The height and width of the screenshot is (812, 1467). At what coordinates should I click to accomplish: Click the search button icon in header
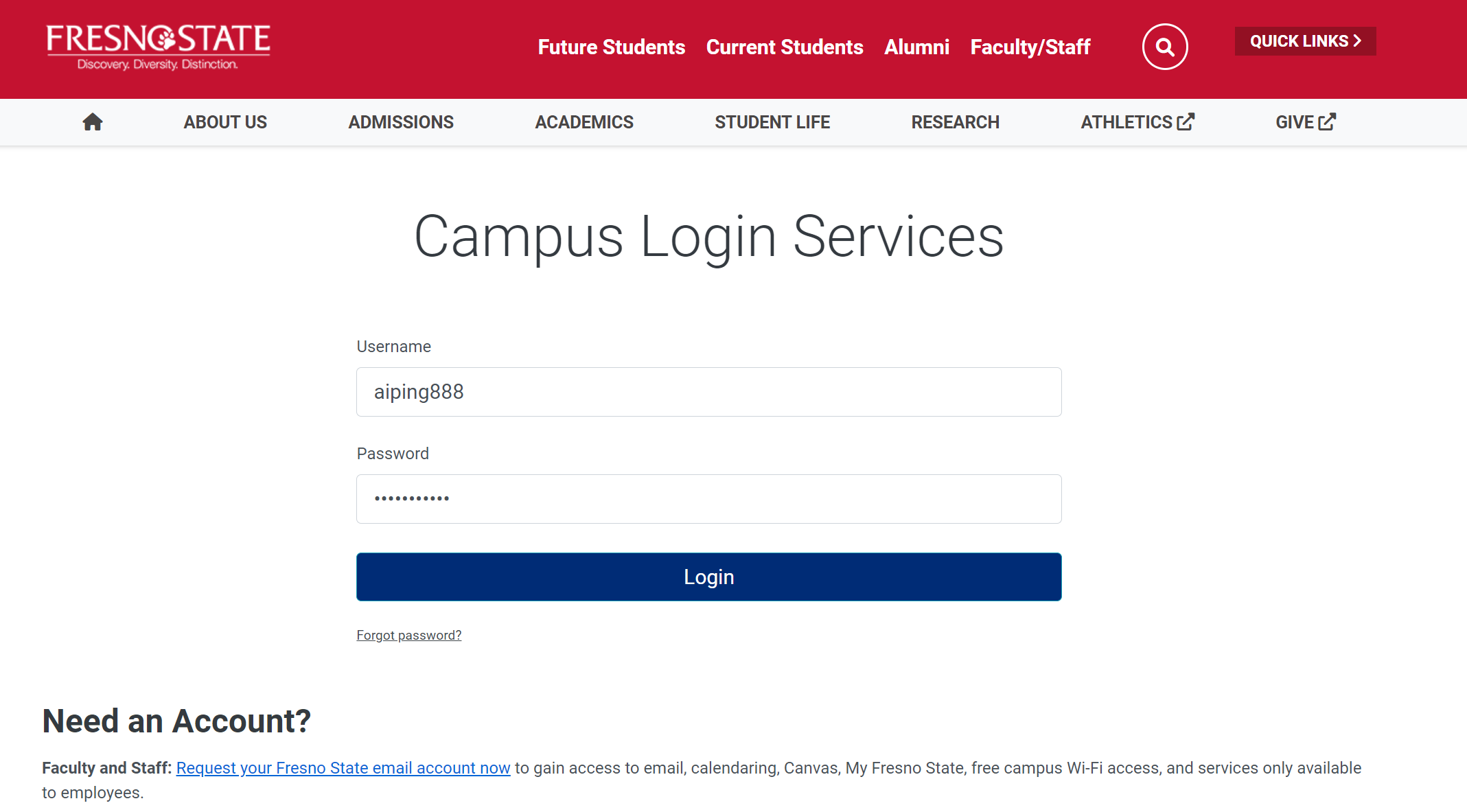pos(1164,48)
